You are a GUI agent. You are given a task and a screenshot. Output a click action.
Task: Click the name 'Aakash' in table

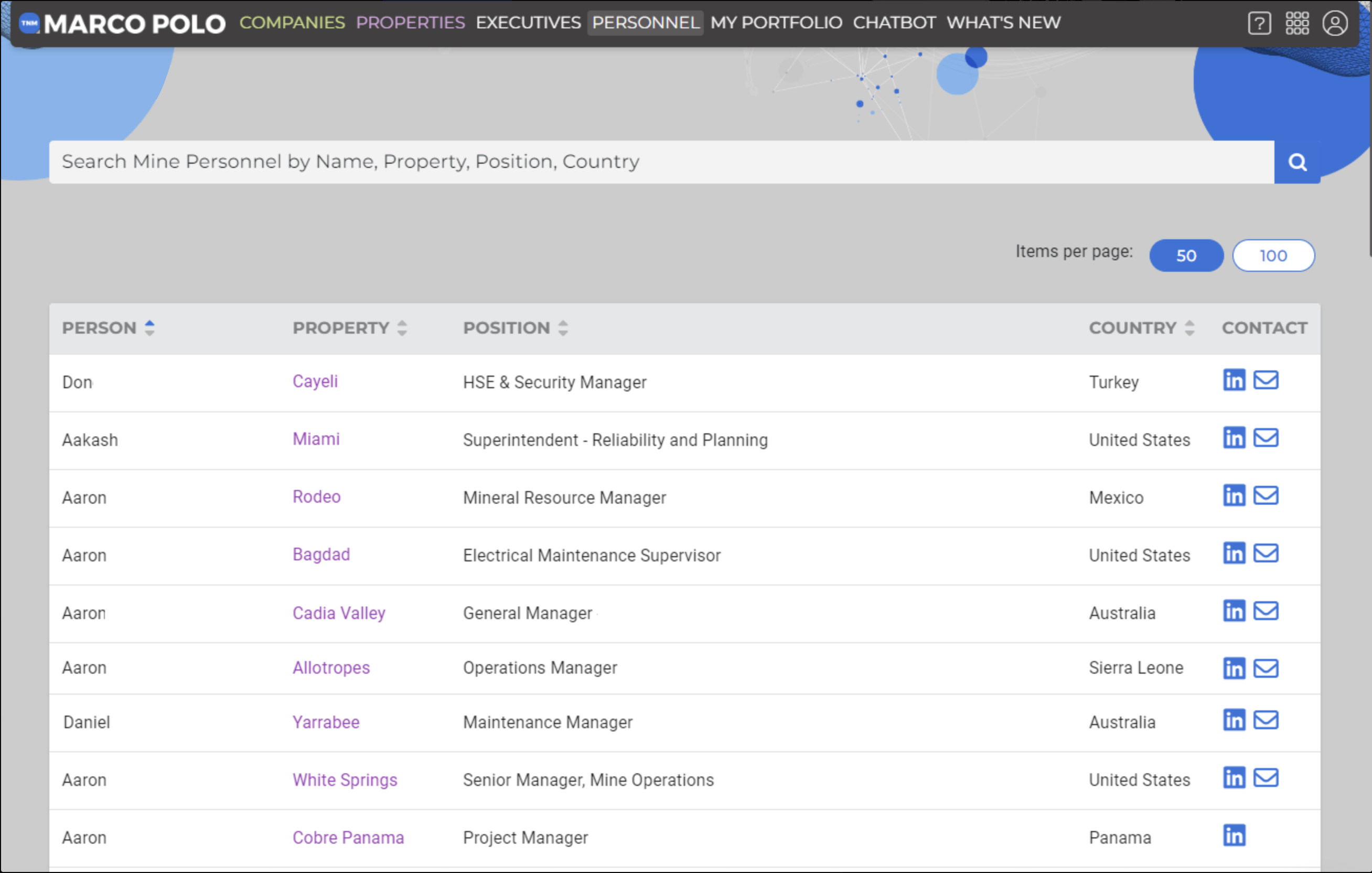[x=90, y=440]
